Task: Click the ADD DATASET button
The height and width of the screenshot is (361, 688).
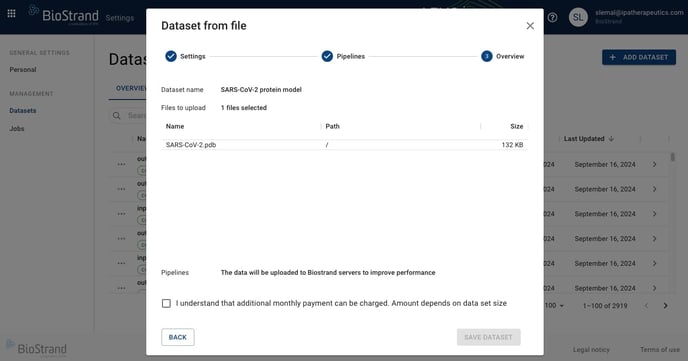Action: point(639,57)
